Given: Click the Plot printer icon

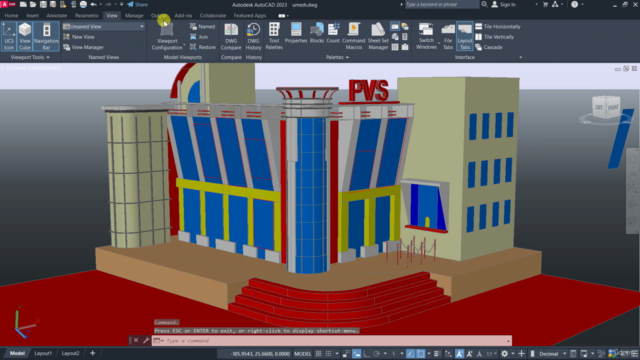Looking at the screenshot, I should tap(83, 4).
